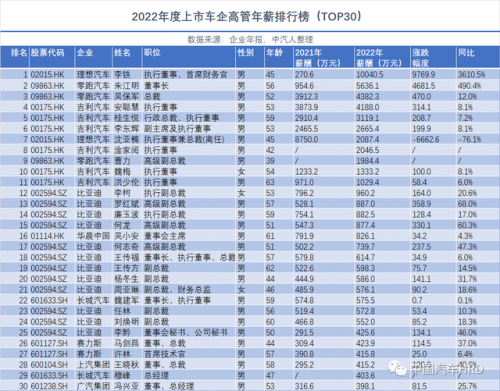The image size is (500, 391).
Task: Click the position 行政总裁、执行董事
Action: 181,118
